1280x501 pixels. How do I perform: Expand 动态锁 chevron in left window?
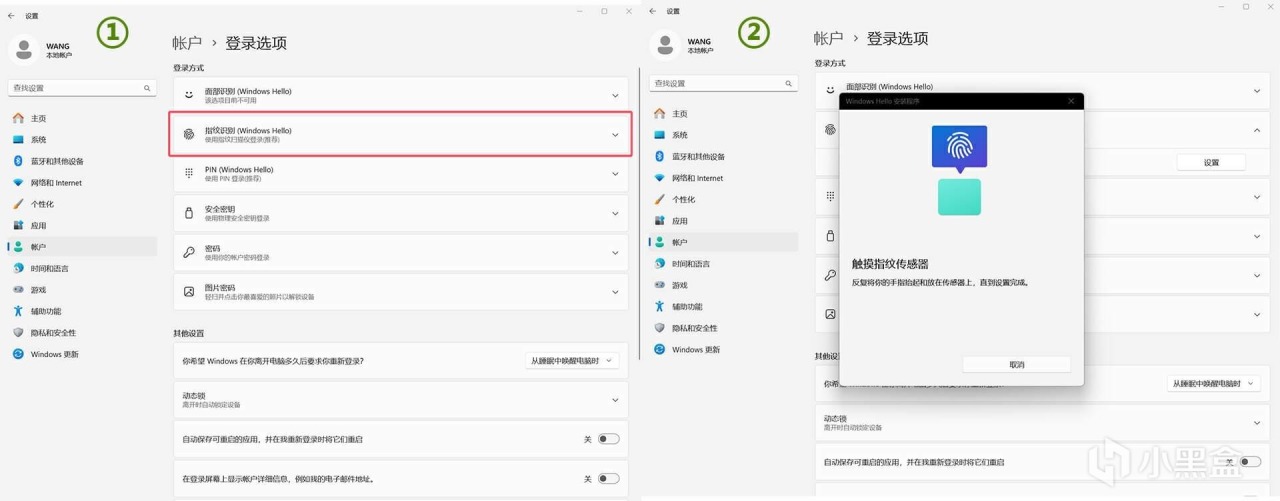pyautogui.click(x=615, y=400)
